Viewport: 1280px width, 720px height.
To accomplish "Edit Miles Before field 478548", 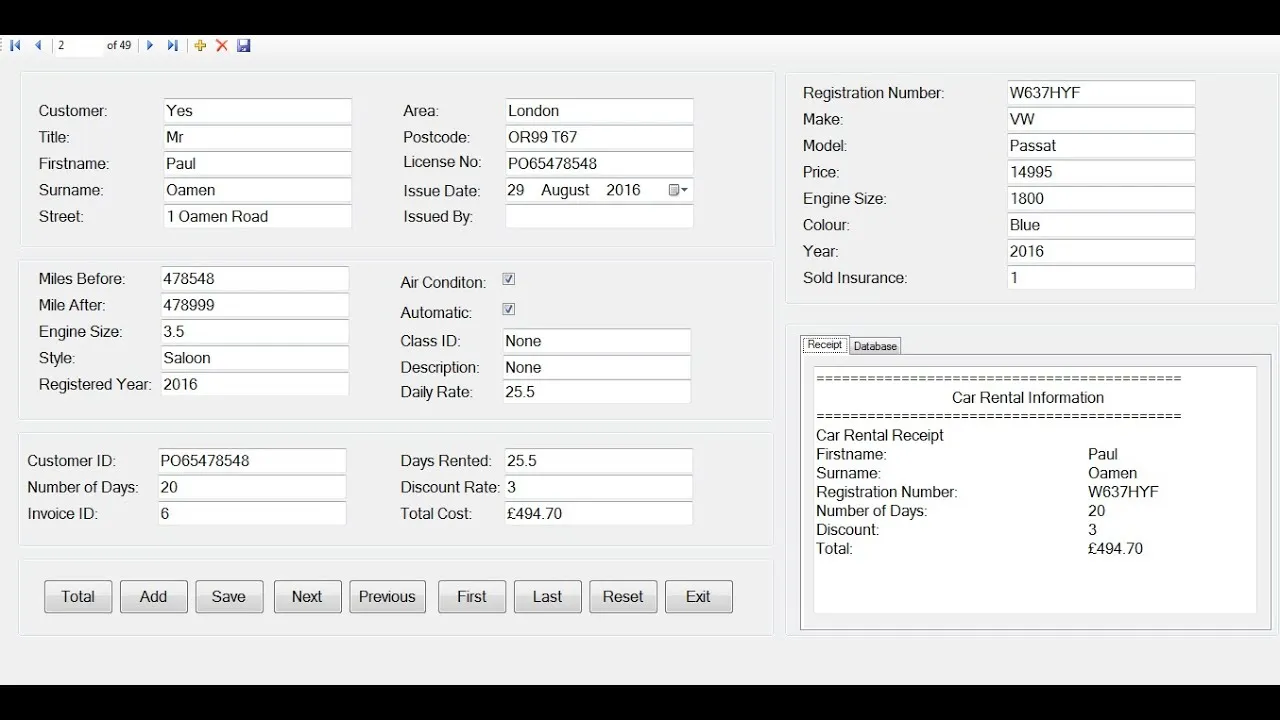I will pos(255,279).
